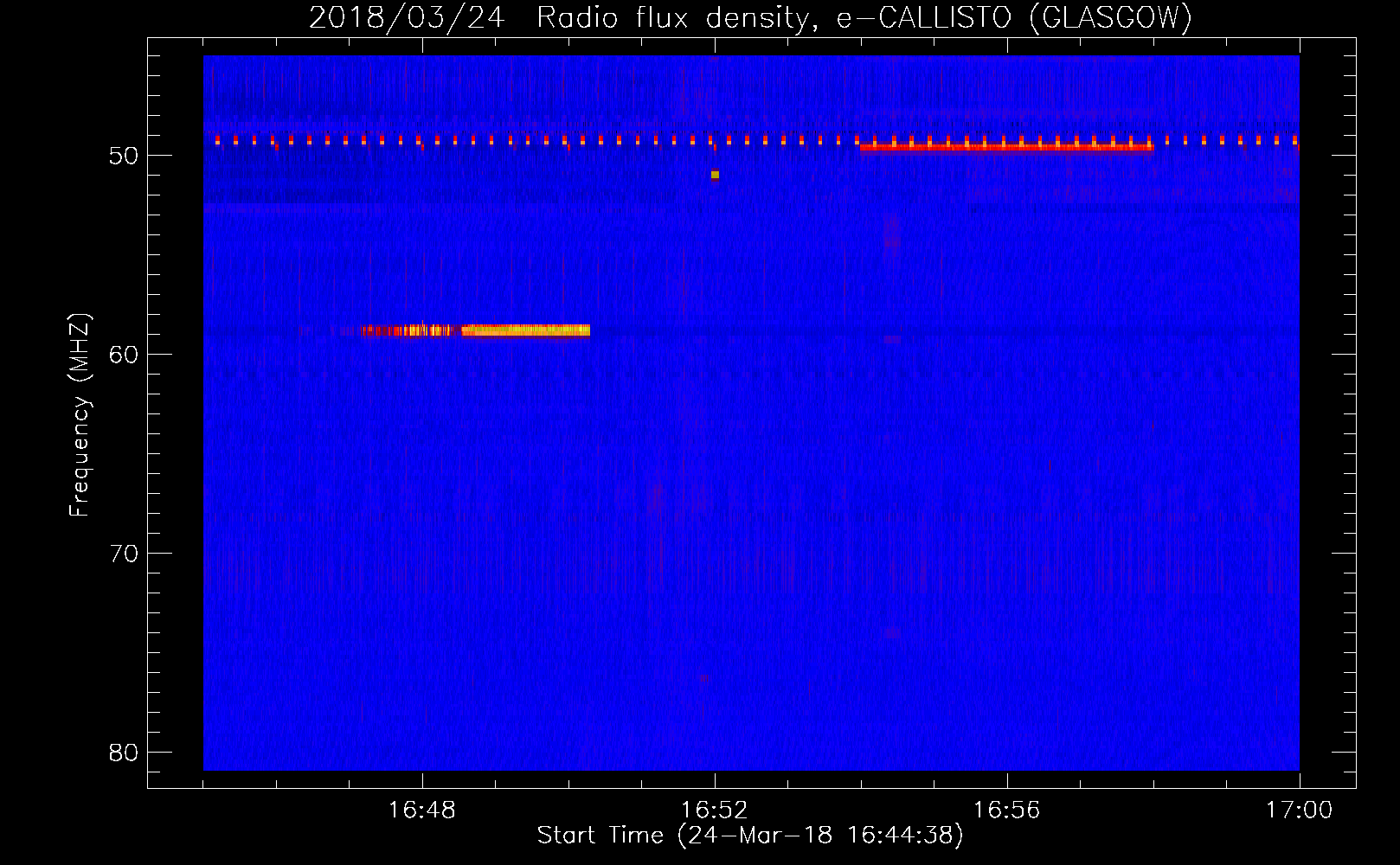Click the 17:00 time tick label
The image size is (1400, 865).
[1299, 811]
